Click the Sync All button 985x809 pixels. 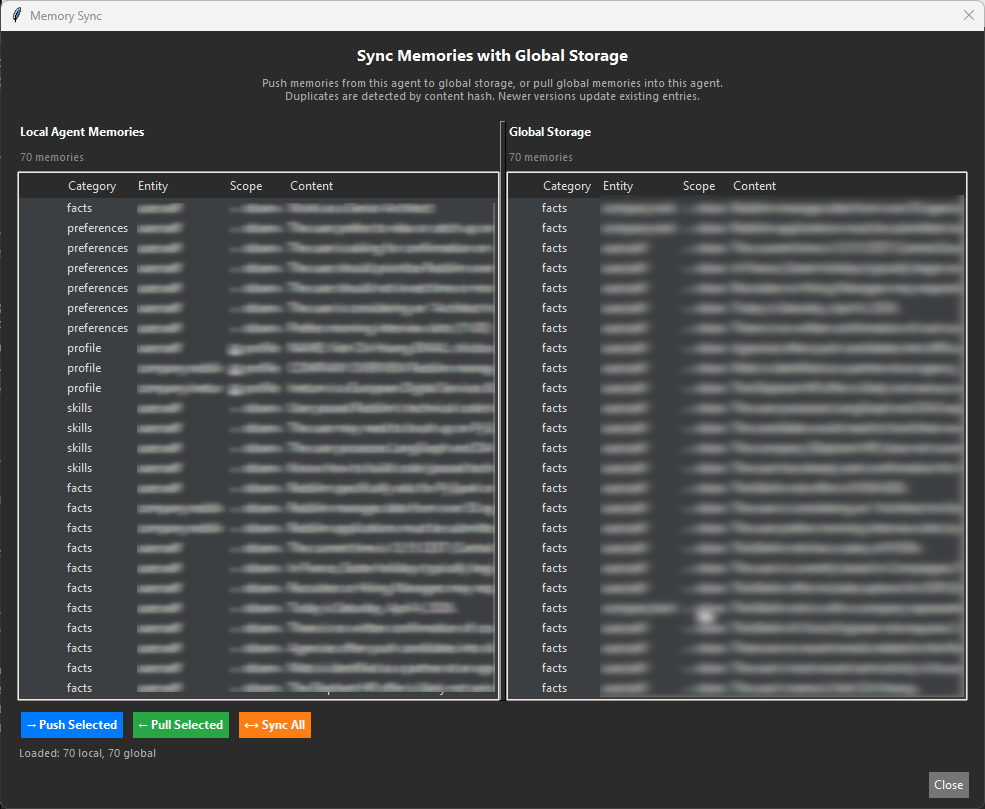click(x=274, y=724)
